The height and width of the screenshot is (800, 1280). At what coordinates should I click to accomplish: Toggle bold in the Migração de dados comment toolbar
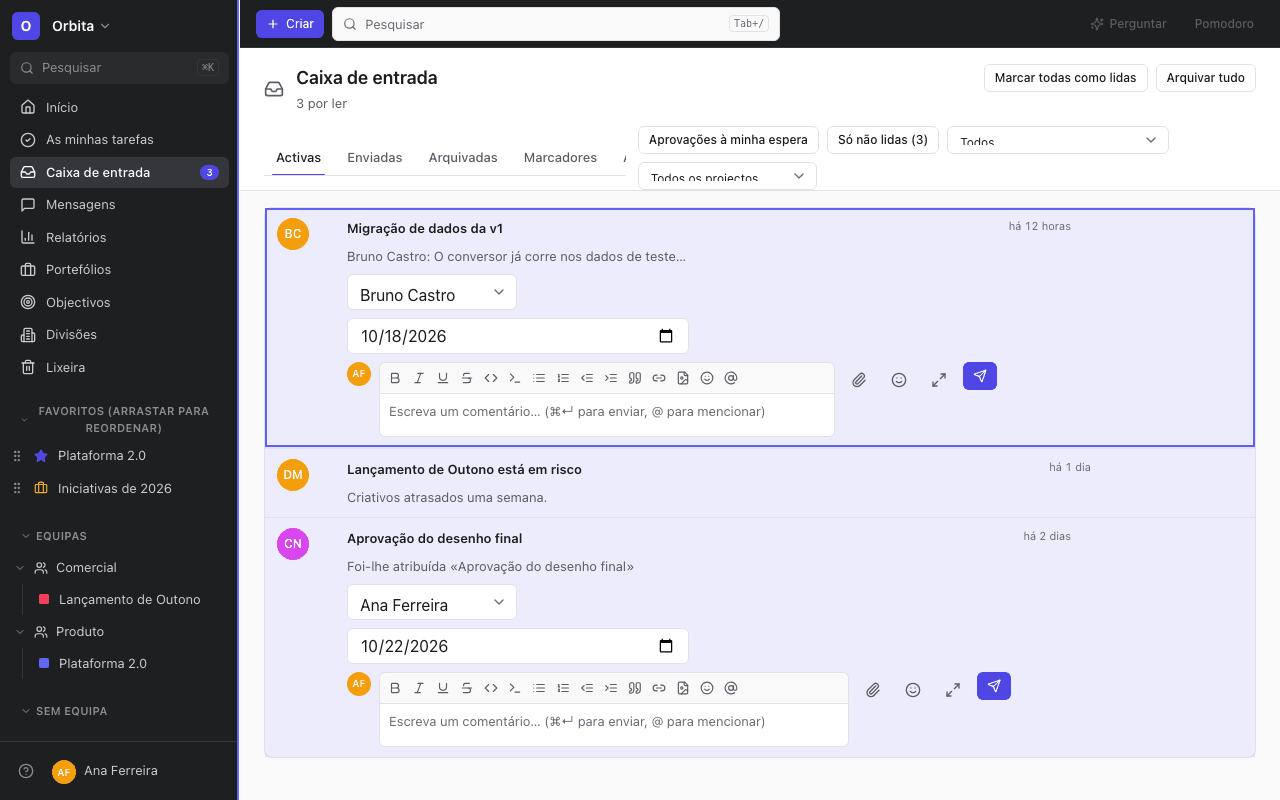click(x=395, y=378)
